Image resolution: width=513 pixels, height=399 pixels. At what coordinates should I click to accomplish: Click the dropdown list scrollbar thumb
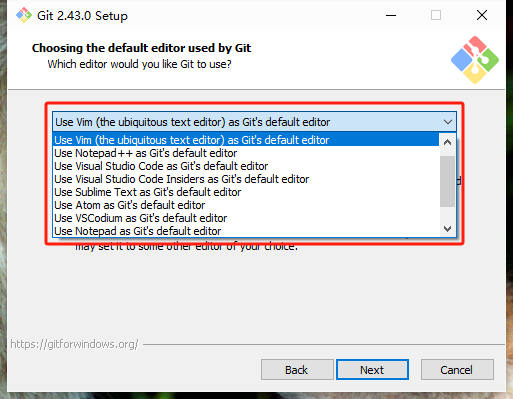(x=447, y=181)
